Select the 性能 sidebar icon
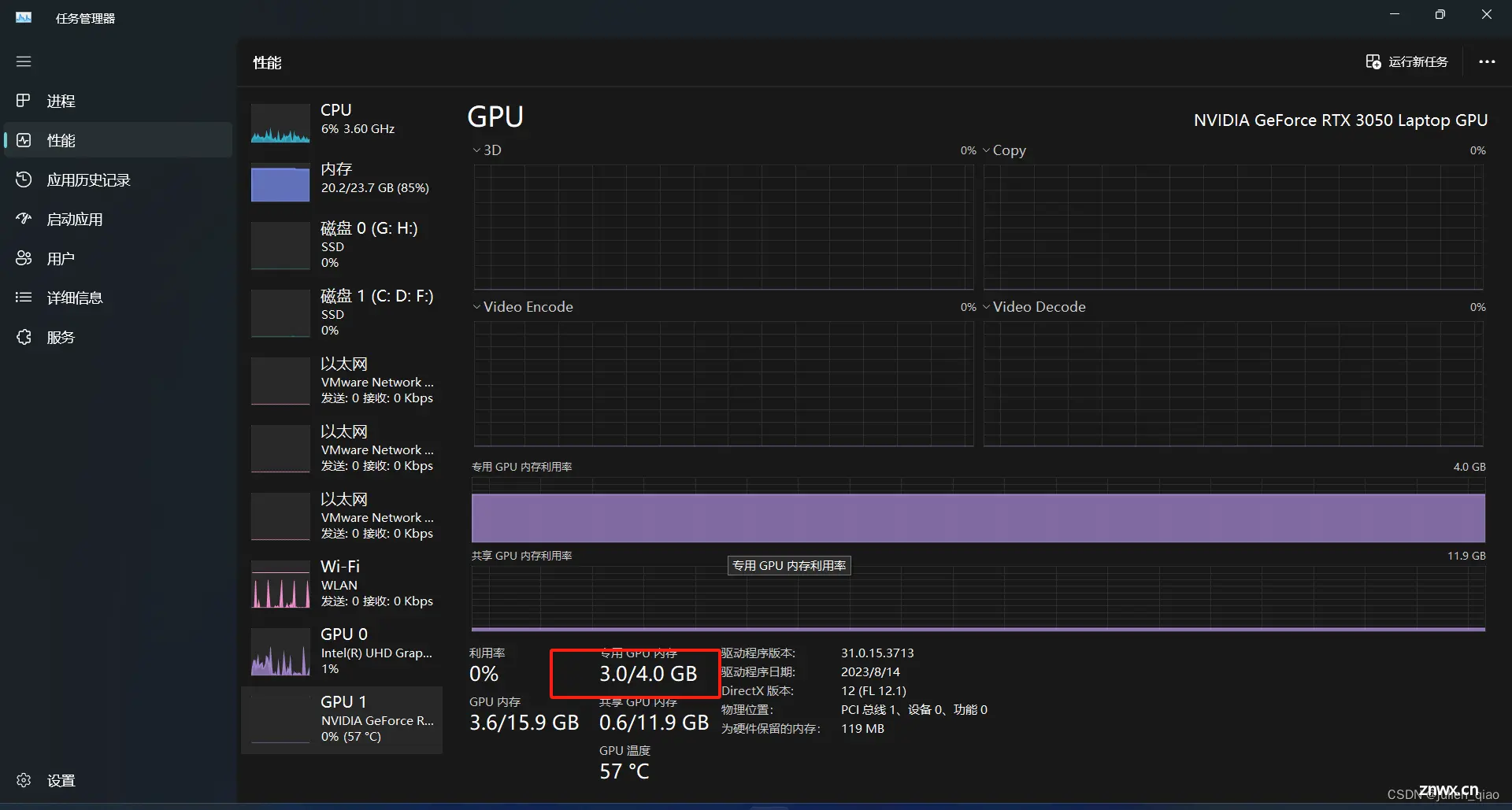The width and height of the screenshot is (1512, 810). [x=24, y=140]
